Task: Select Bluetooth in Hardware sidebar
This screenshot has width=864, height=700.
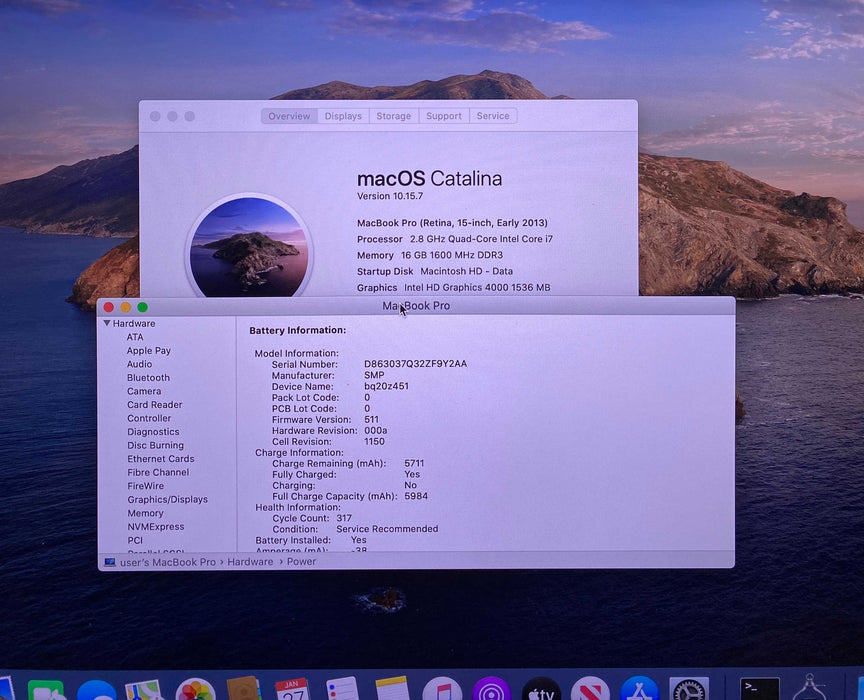Action: point(148,378)
